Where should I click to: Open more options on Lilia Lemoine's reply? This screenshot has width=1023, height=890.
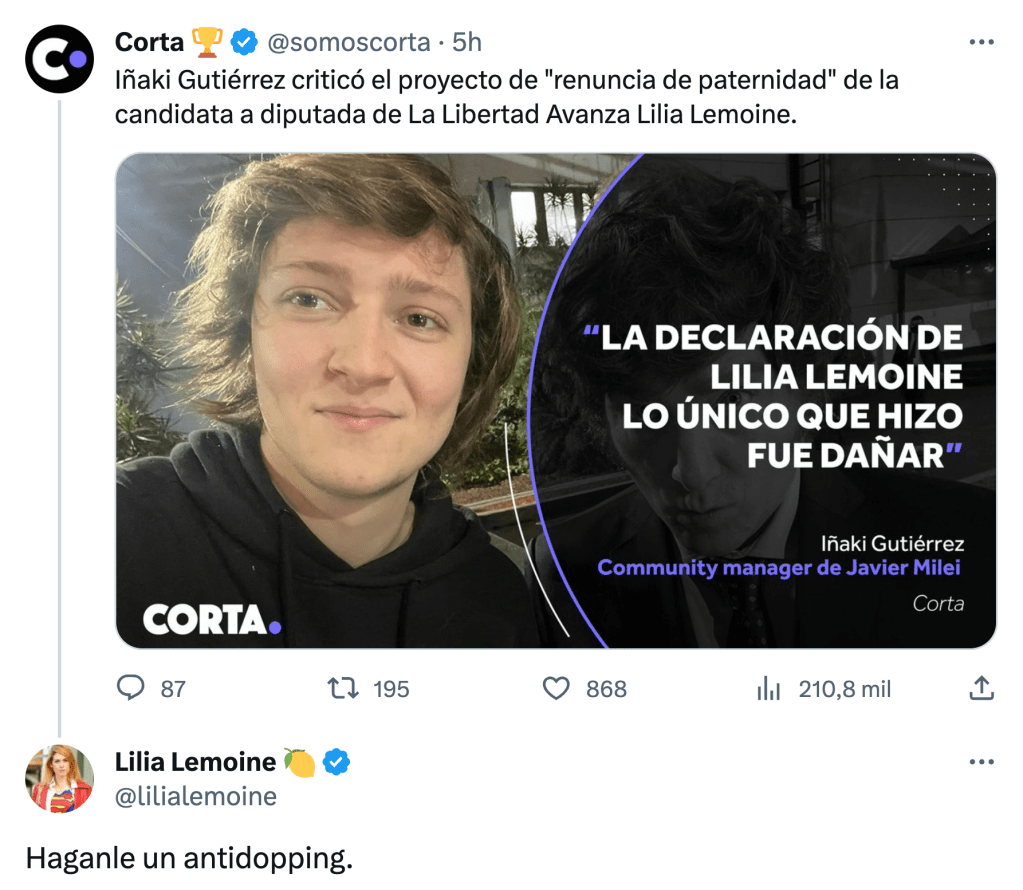tap(981, 761)
